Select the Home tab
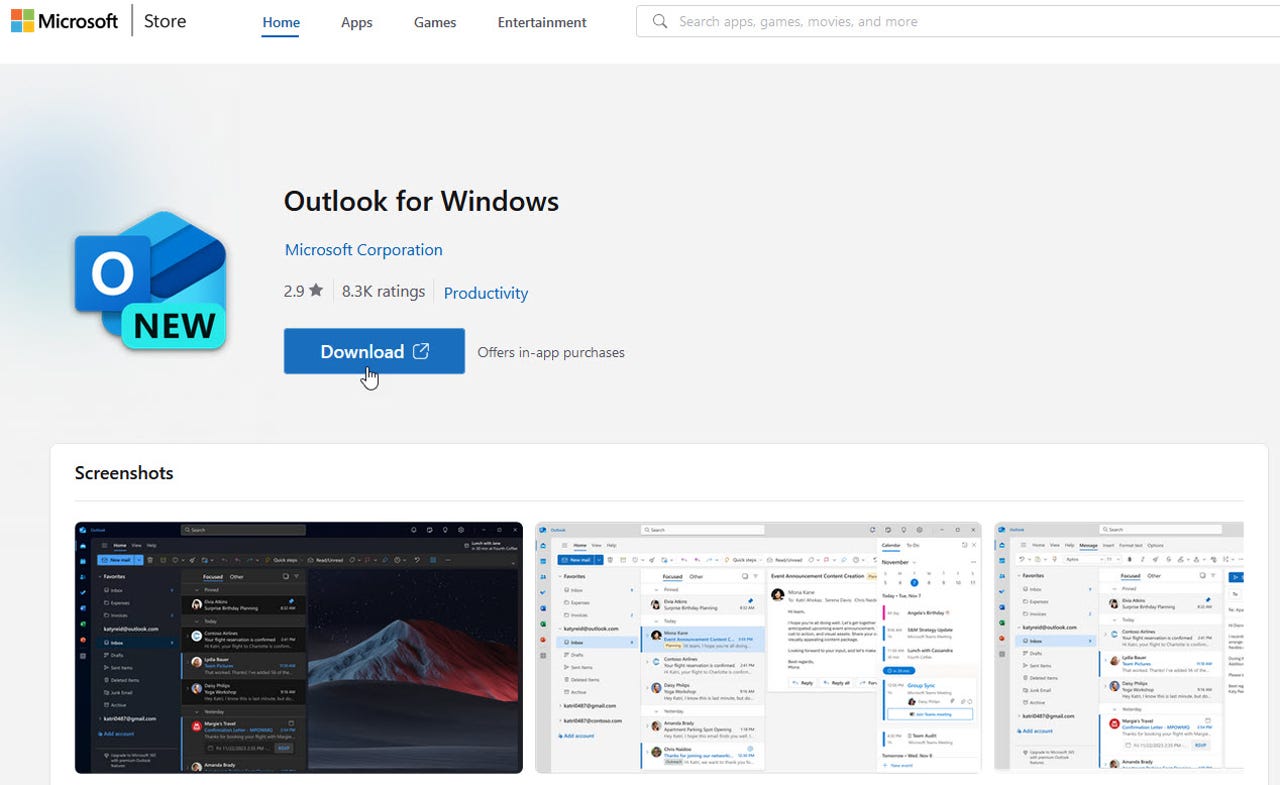Viewport: 1280px width, 785px height. (x=281, y=22)
